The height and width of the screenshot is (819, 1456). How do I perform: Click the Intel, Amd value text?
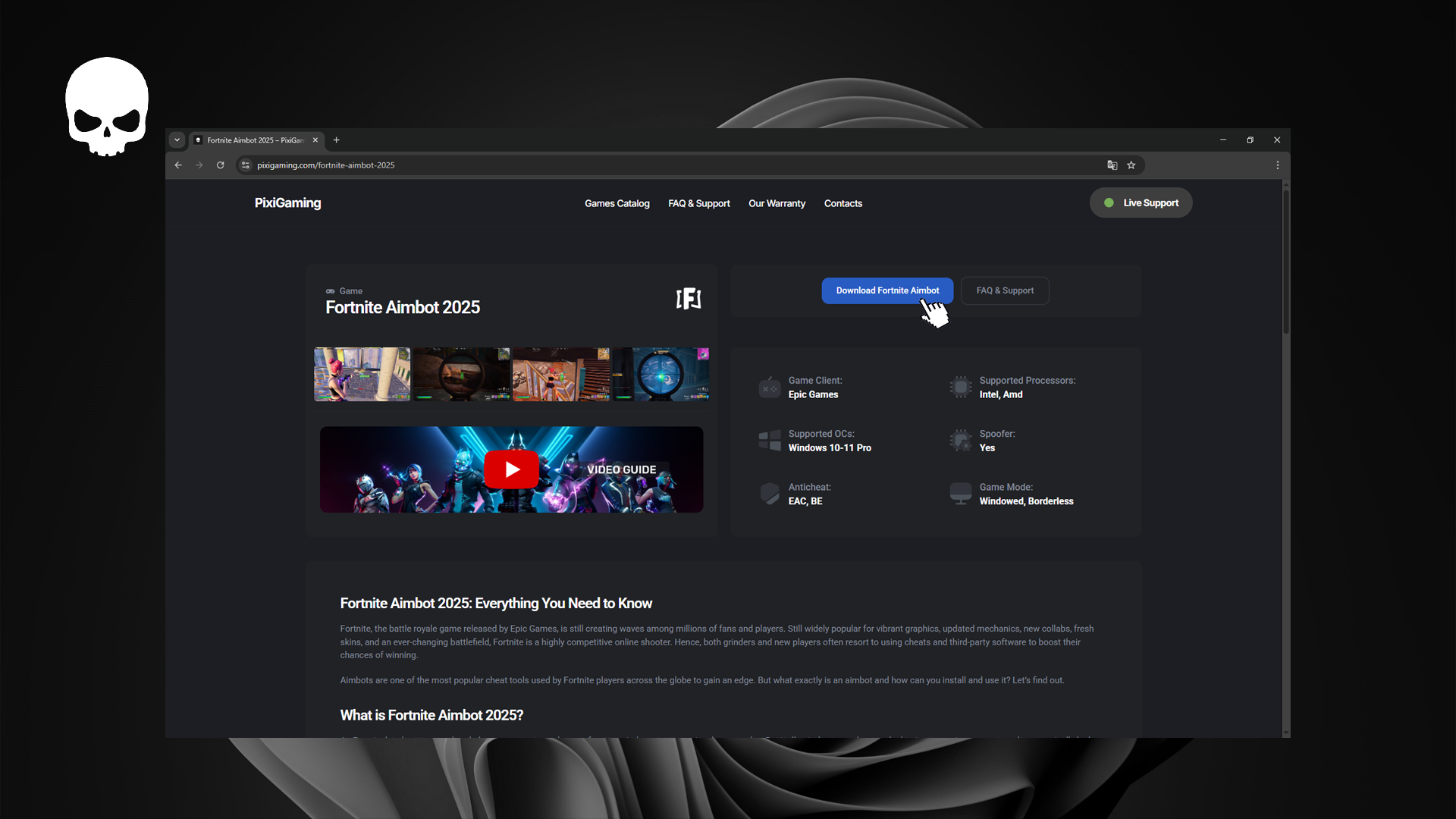pos(1000,394)
